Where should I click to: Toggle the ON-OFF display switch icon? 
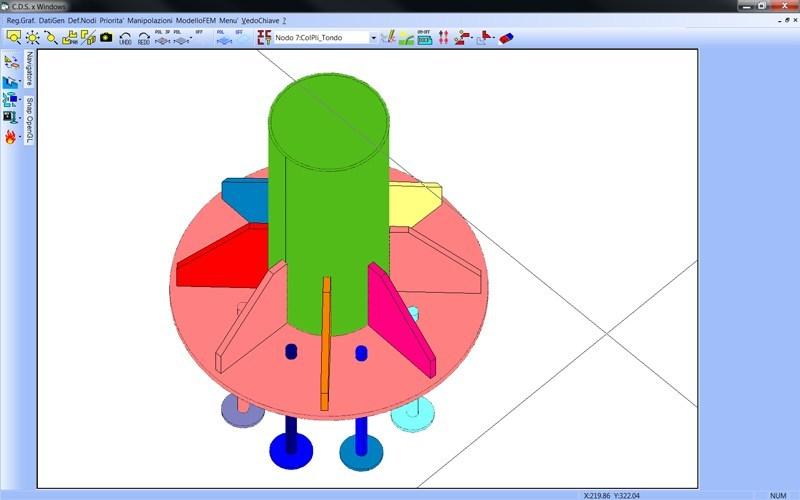[x=424, y=37]
